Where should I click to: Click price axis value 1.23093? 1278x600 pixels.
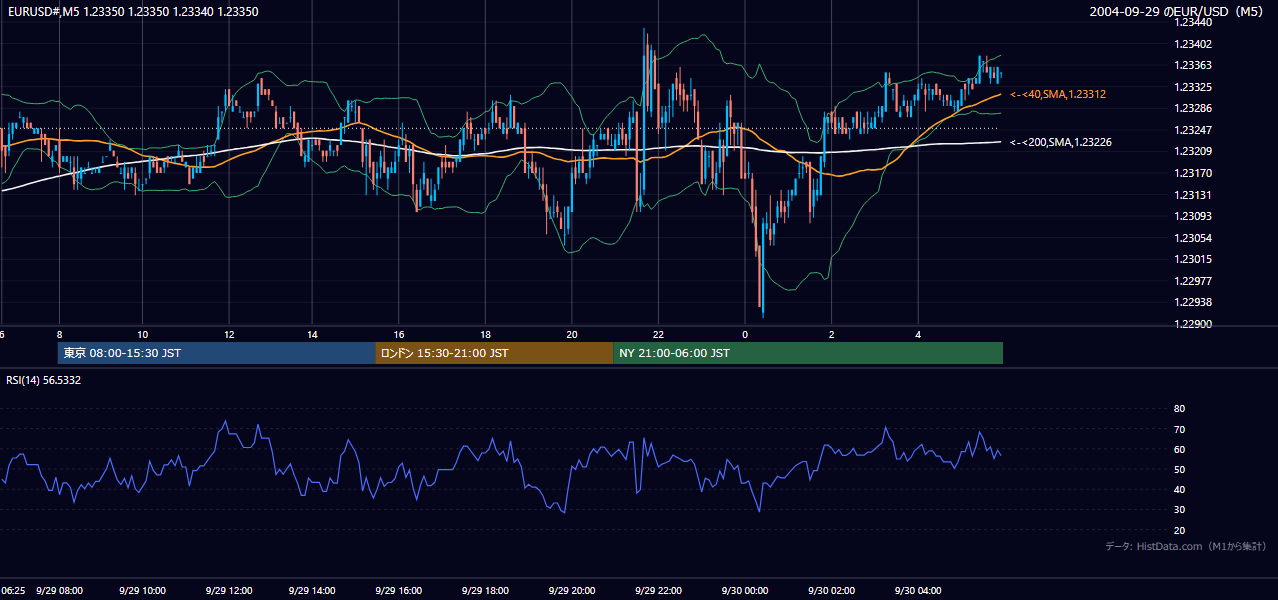(1193, 216)
